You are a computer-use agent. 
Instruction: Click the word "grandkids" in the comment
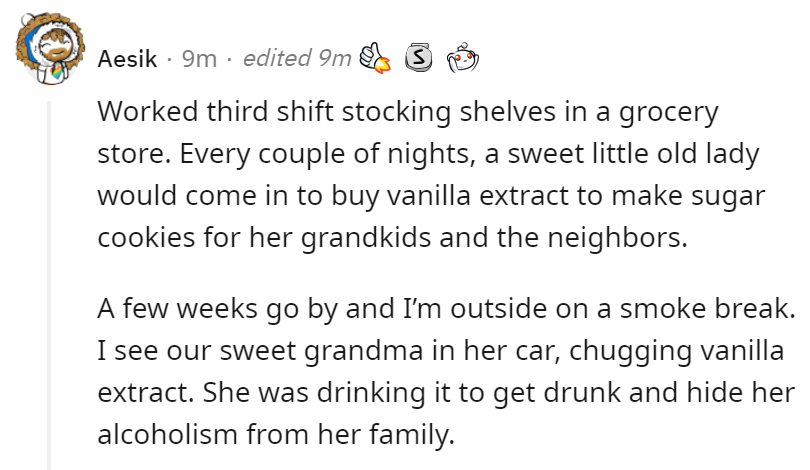366,239
